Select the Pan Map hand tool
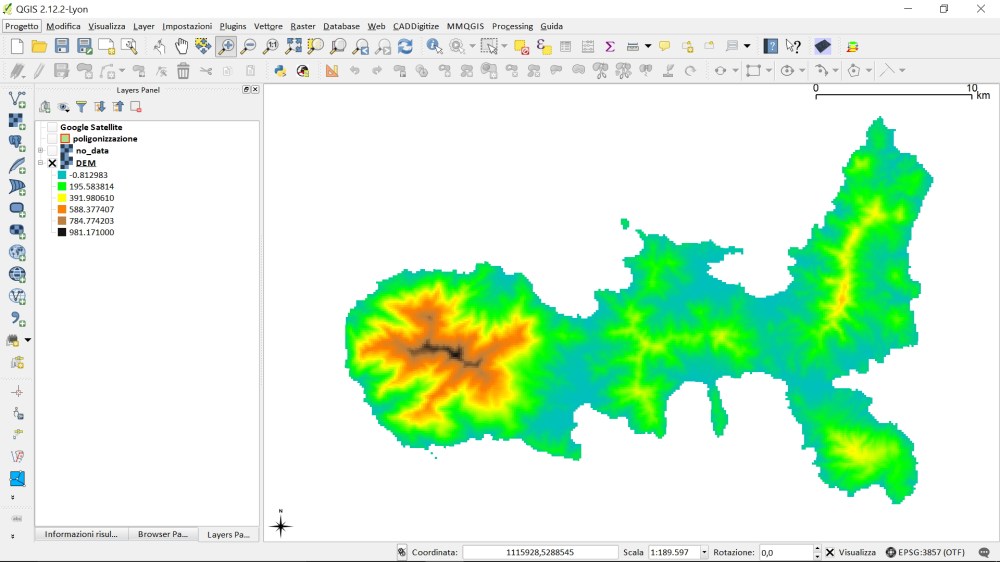 181,46
